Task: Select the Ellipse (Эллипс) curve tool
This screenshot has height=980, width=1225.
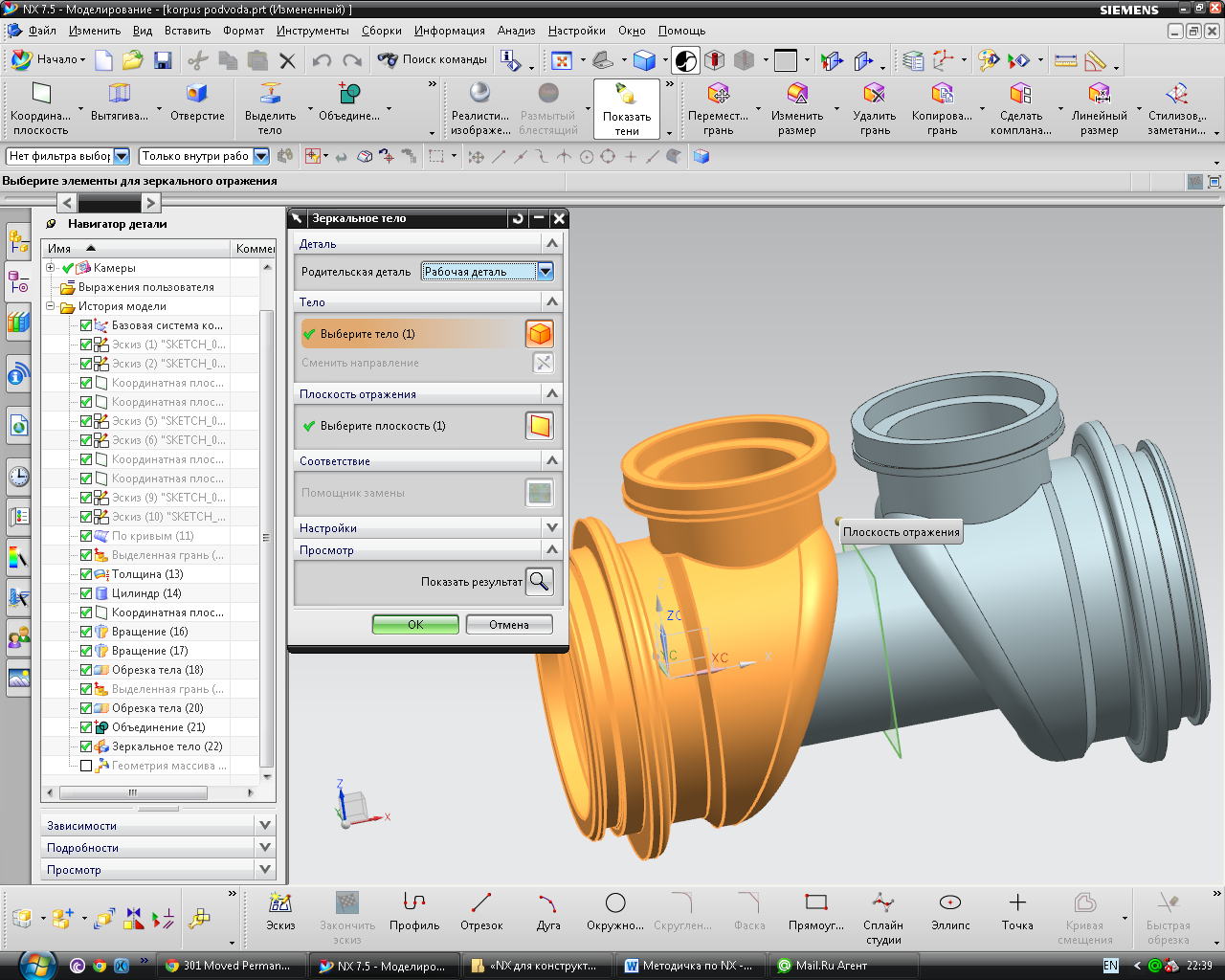Action: pos(950,902)
